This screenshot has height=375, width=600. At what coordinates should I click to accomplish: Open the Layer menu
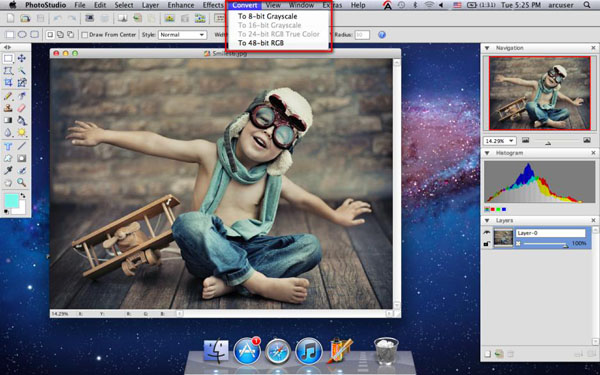(x=150, y=5)
